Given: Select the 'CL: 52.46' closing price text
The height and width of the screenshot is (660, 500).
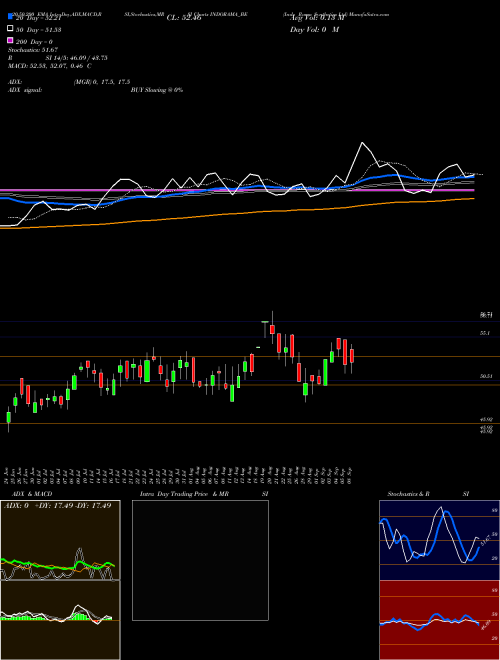Looking at the screenshot, I should pyautogui.click(x=184, y=18).
